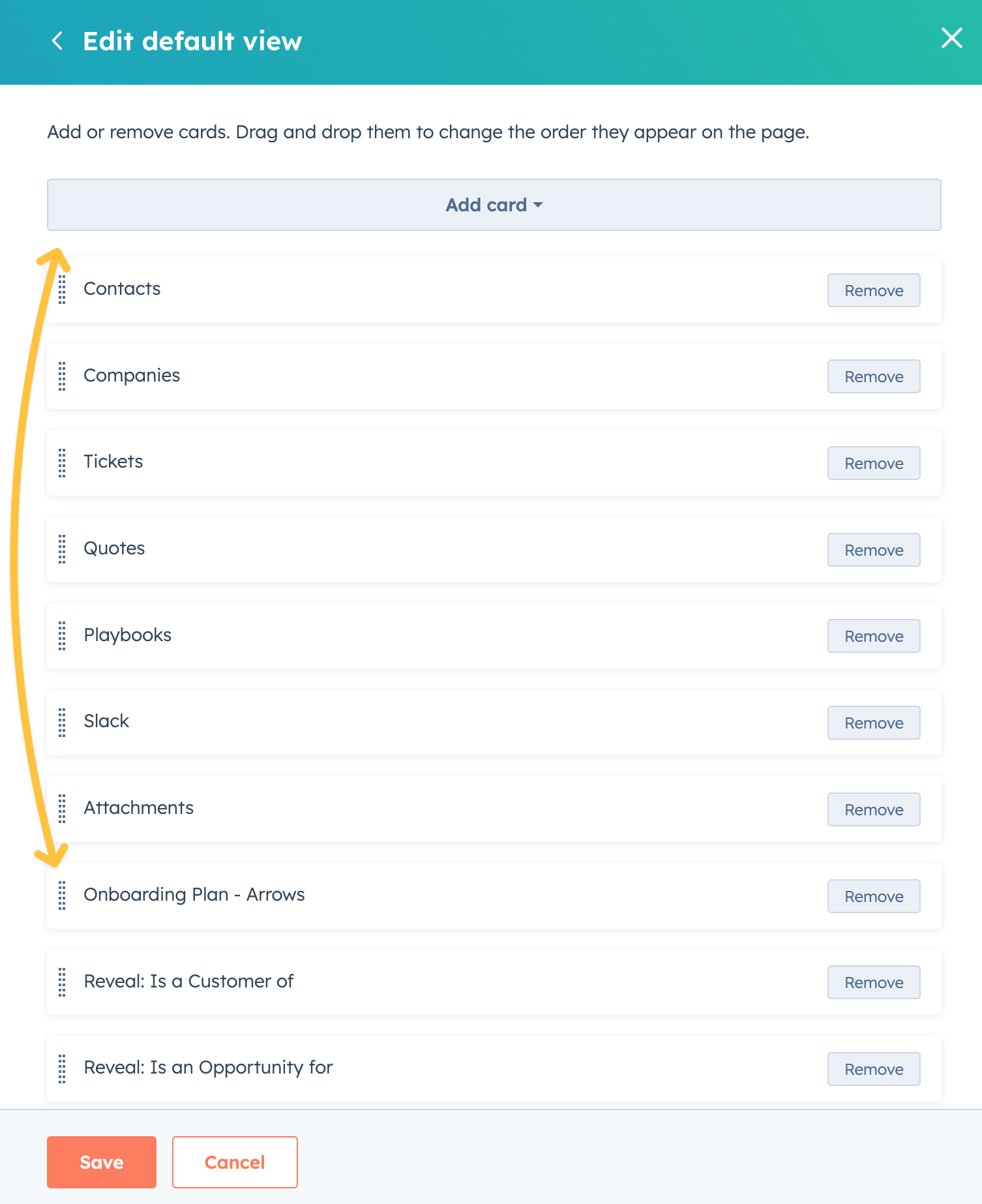This screenshot has width=982, height=1204.
Task: Open the Add card dropdown
Action: tap(494, 205)
